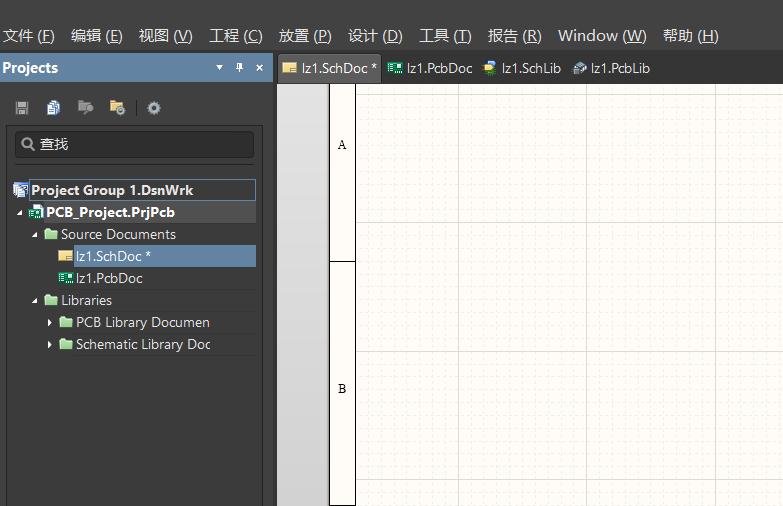The height and width of the screenshot is (506, 783).
Task: Click the compile project folder icon
Action: pyautogui.click(x=85, y=107)
